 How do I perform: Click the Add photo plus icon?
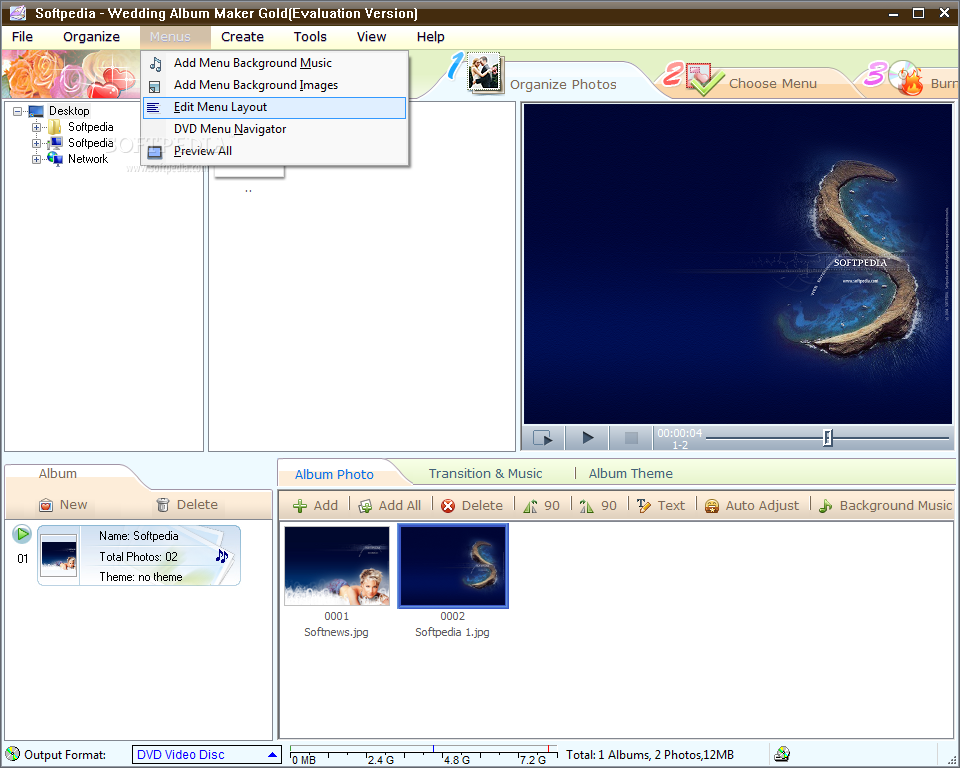299,506
